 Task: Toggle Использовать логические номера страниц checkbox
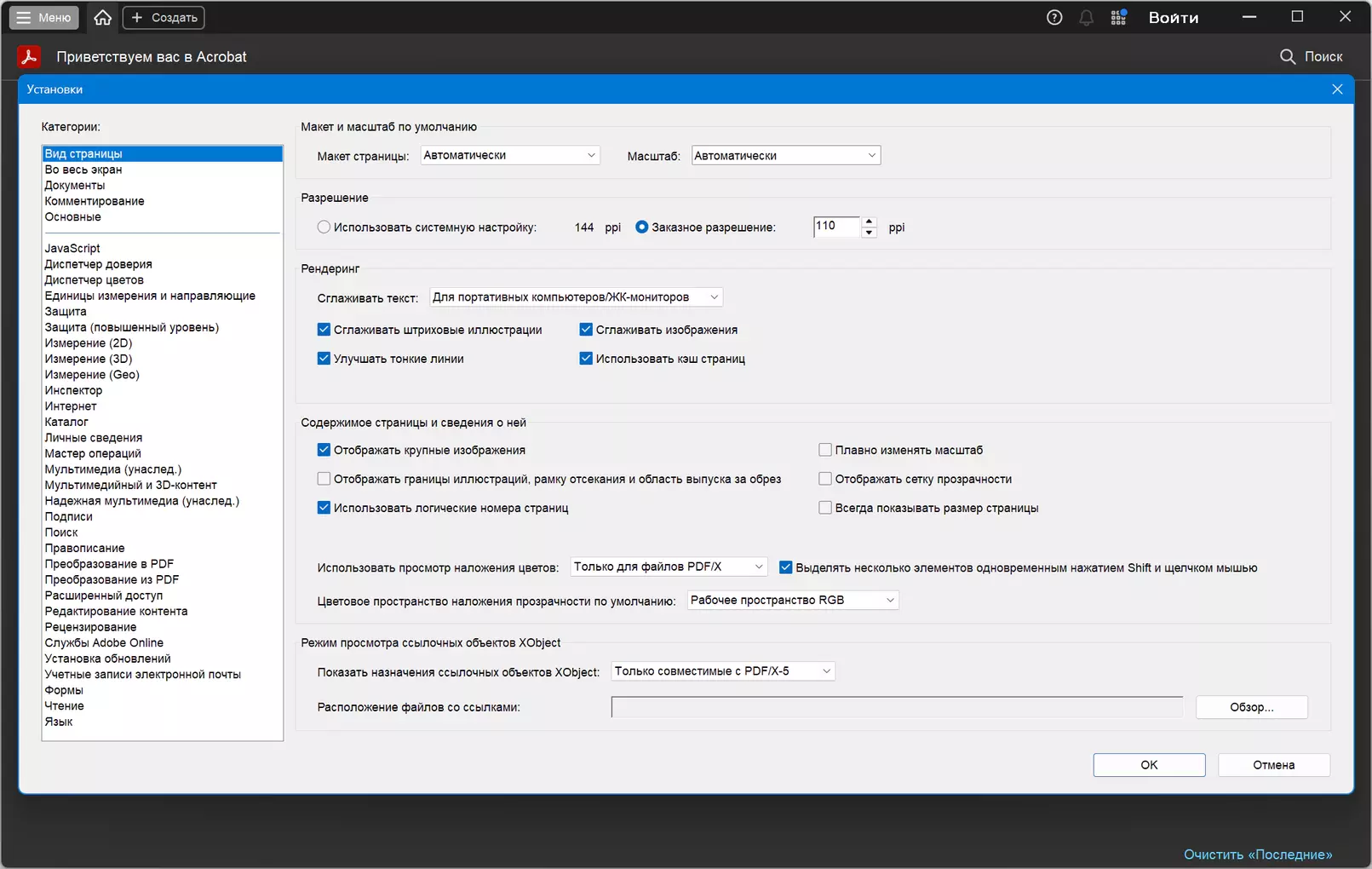(324, 508)
